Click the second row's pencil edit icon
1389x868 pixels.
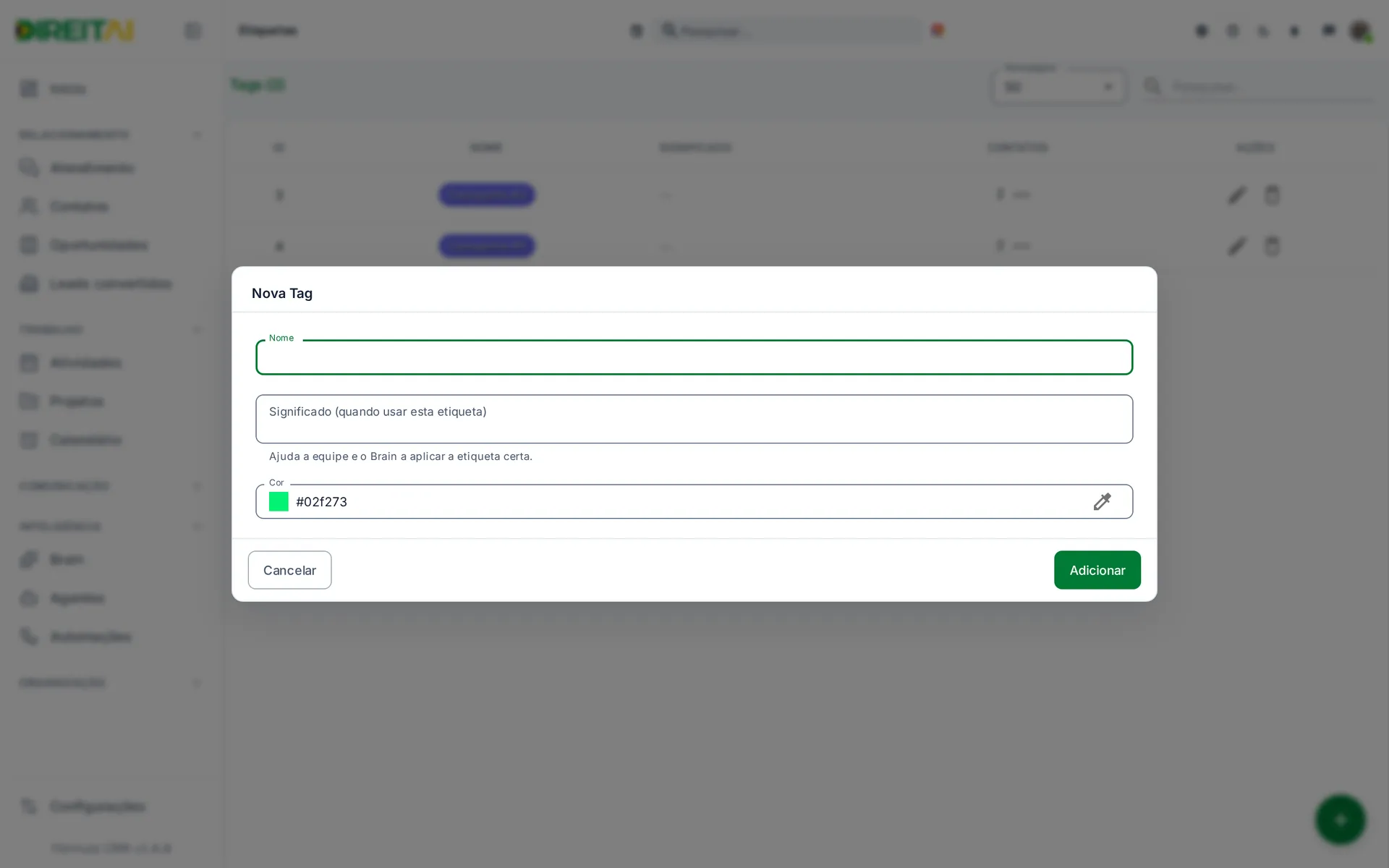[1237, 246]
